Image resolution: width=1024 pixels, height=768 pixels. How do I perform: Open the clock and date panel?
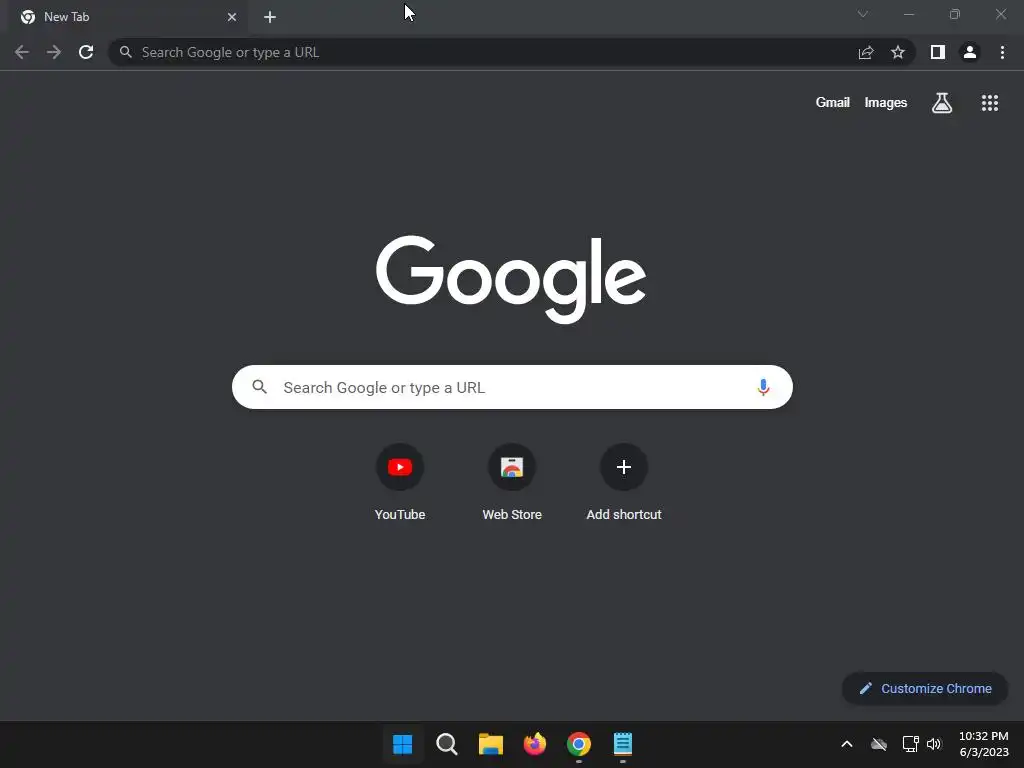click(984, 744)
